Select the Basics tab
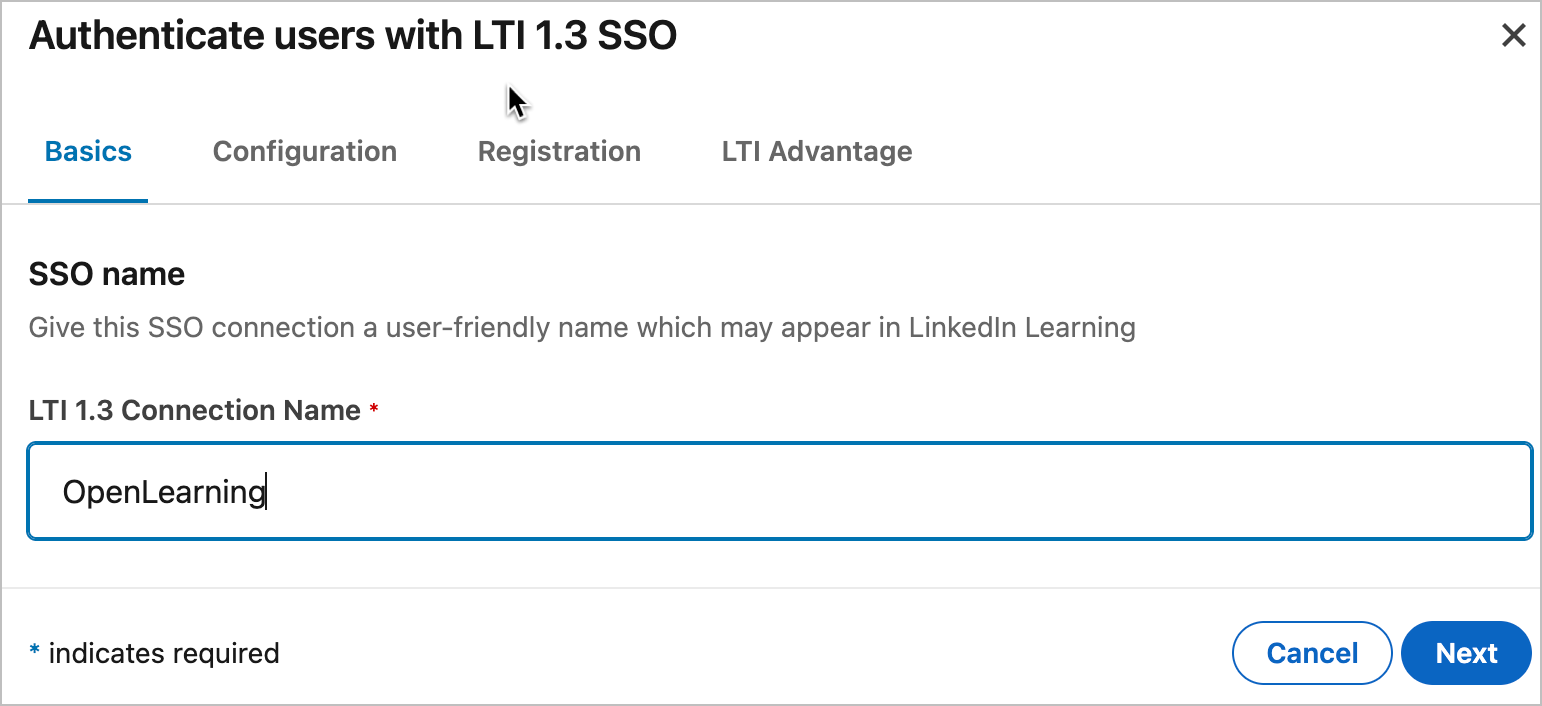This screenshot has width=1542, height=706. coord(88,151)
